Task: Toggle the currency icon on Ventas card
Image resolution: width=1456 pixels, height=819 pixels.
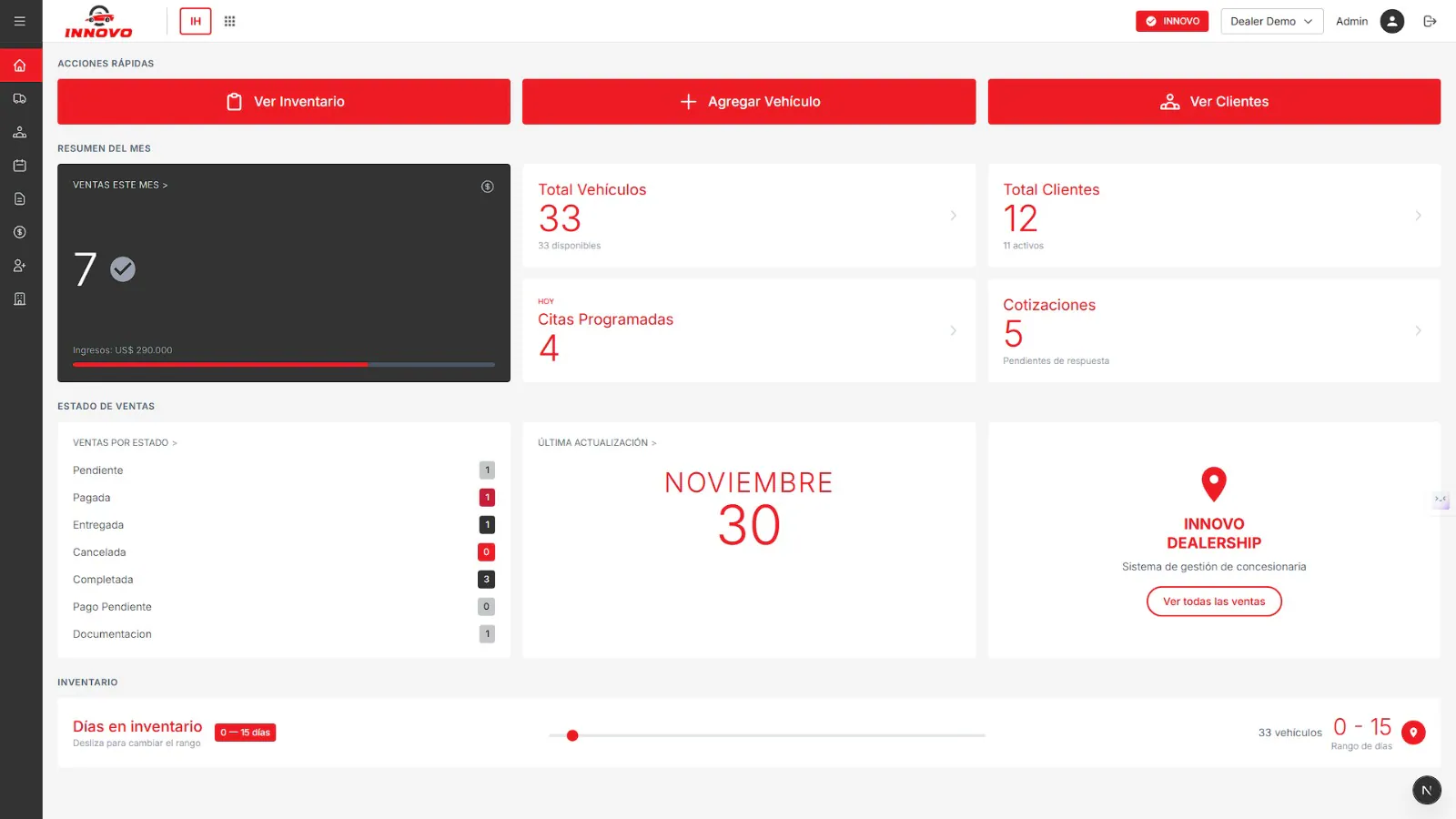Action: coord(487,187)
